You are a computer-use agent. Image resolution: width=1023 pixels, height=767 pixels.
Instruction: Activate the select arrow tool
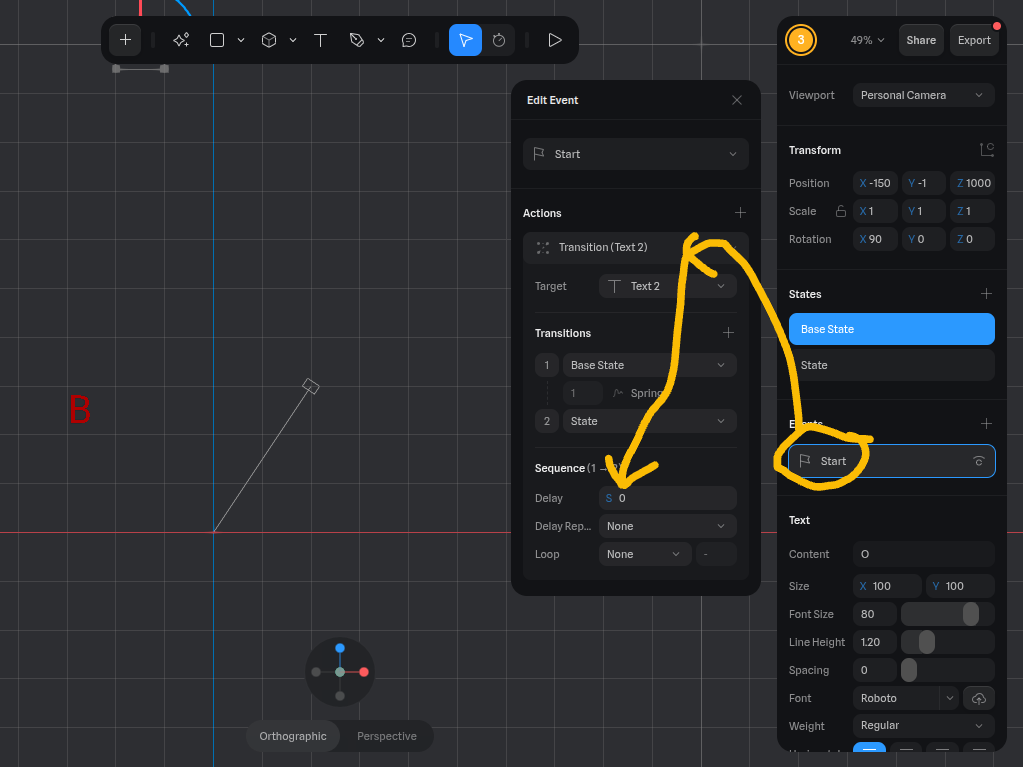(465, 40)
